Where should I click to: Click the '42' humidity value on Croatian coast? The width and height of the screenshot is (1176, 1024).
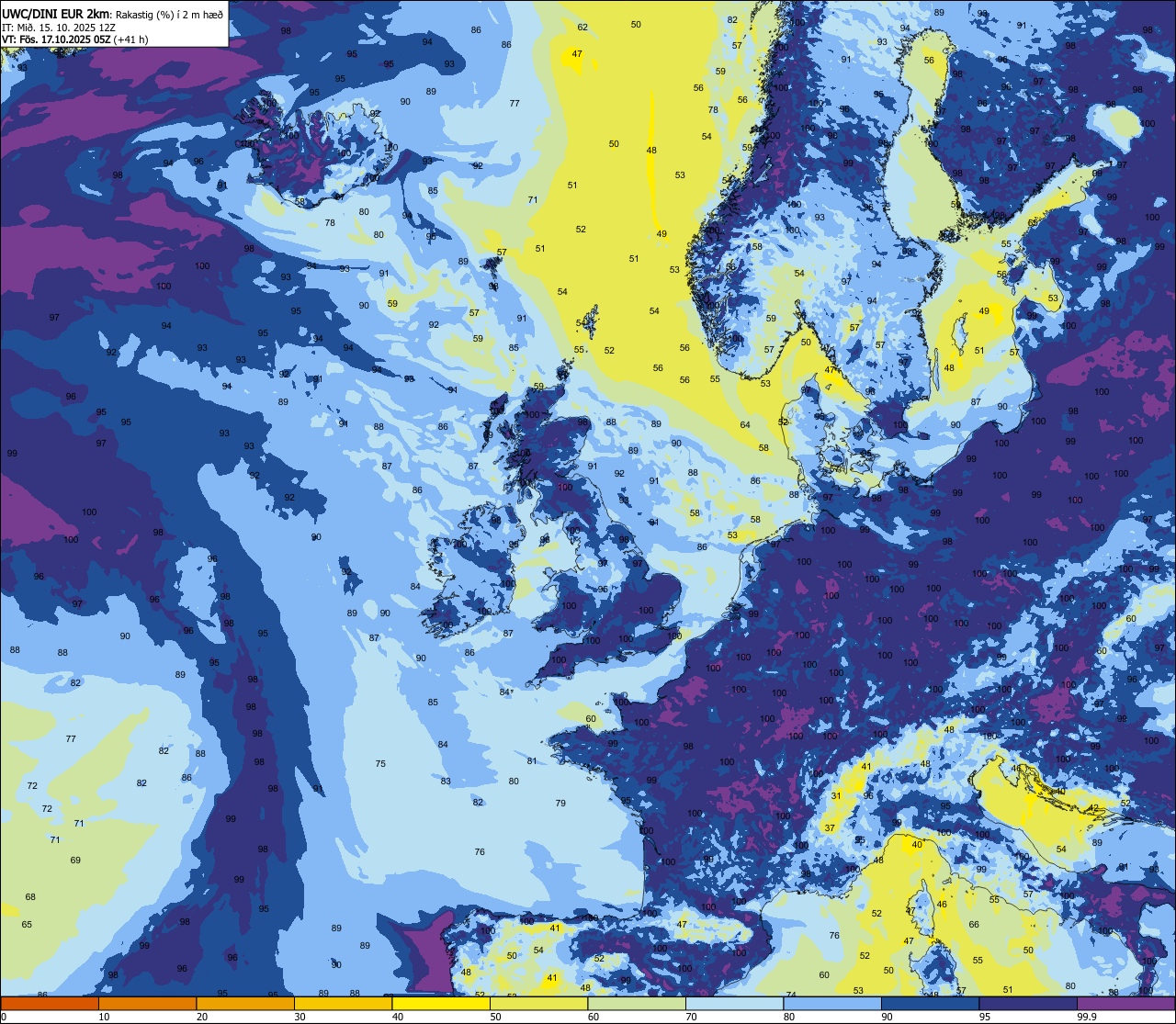pos(1093,808)
